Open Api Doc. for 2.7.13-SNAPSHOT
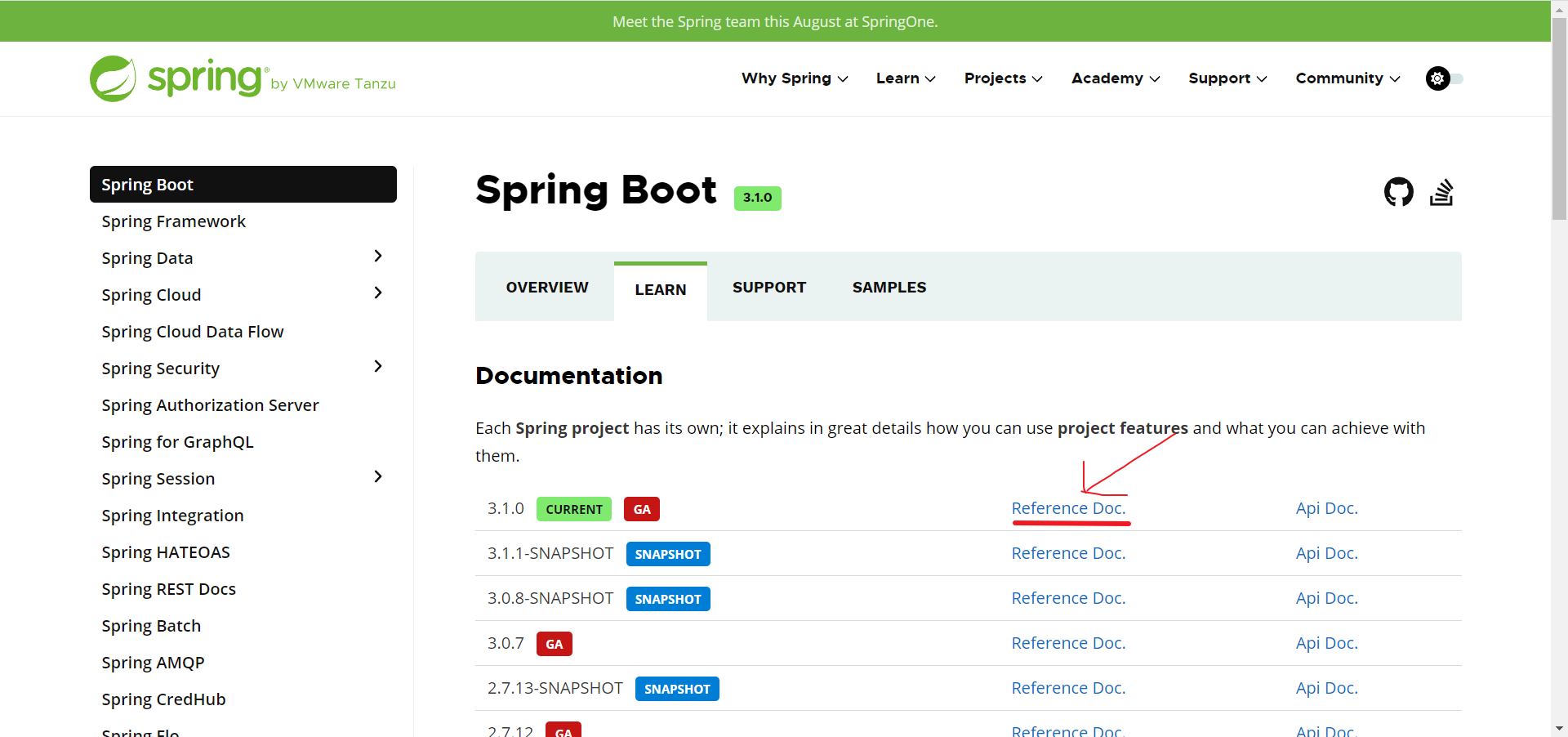The height and width of the screenshot is (737, 1568). (1326, 688)
